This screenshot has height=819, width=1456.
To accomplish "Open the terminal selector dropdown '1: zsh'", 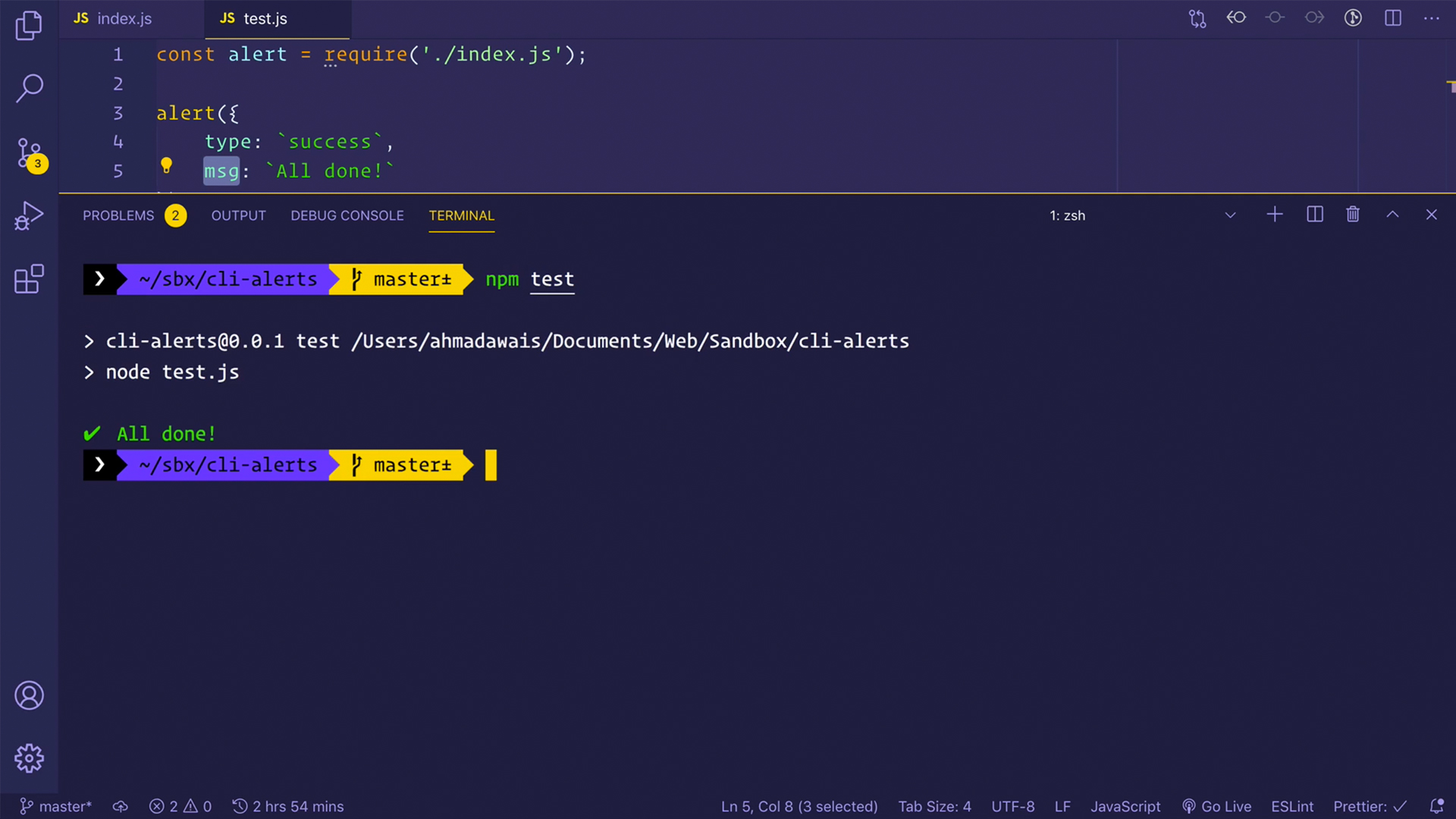I will tap(1142, 215).
